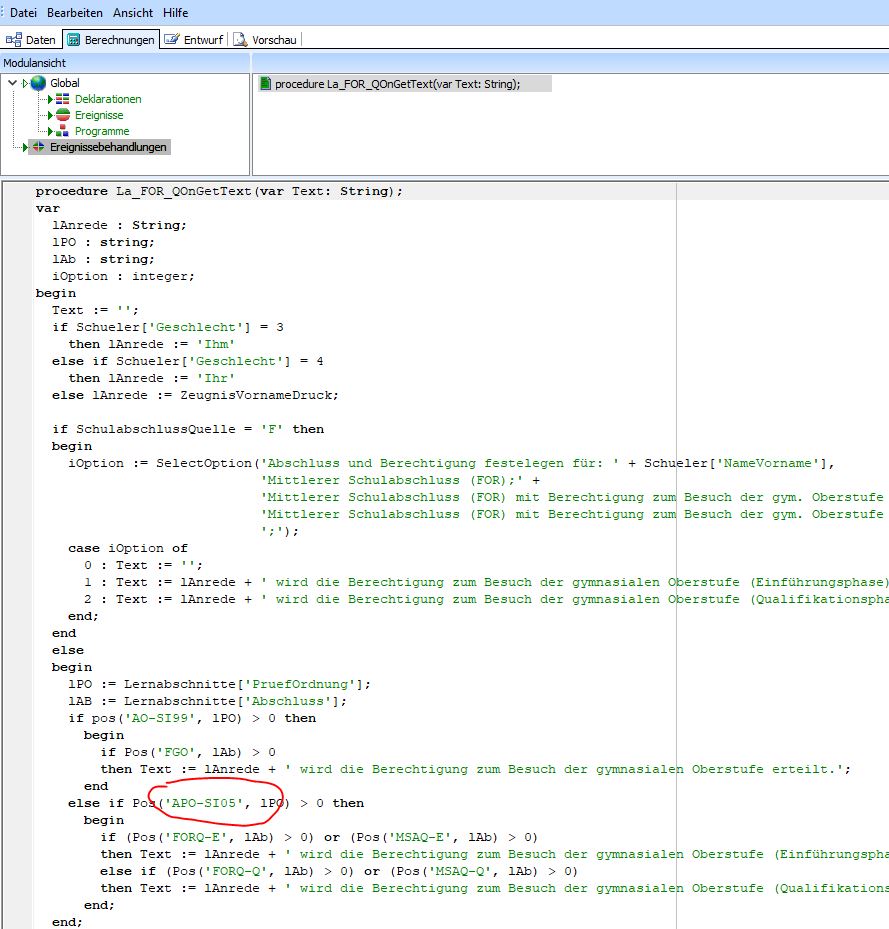Switch to the Vorschau tab
Image resolution: width=889 pixels, height=929 pixels.
[265, 40]
